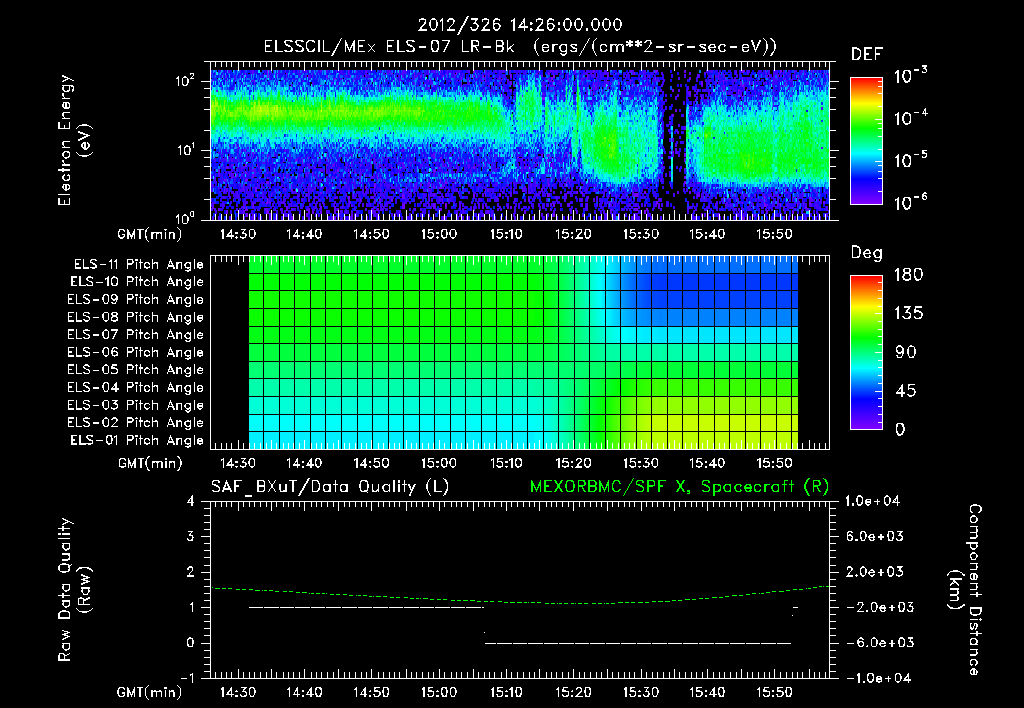Screen dimensions: 1024x708
Task: Click the Electron Energy (eV) axis label
Action: (x=74, y=140)
